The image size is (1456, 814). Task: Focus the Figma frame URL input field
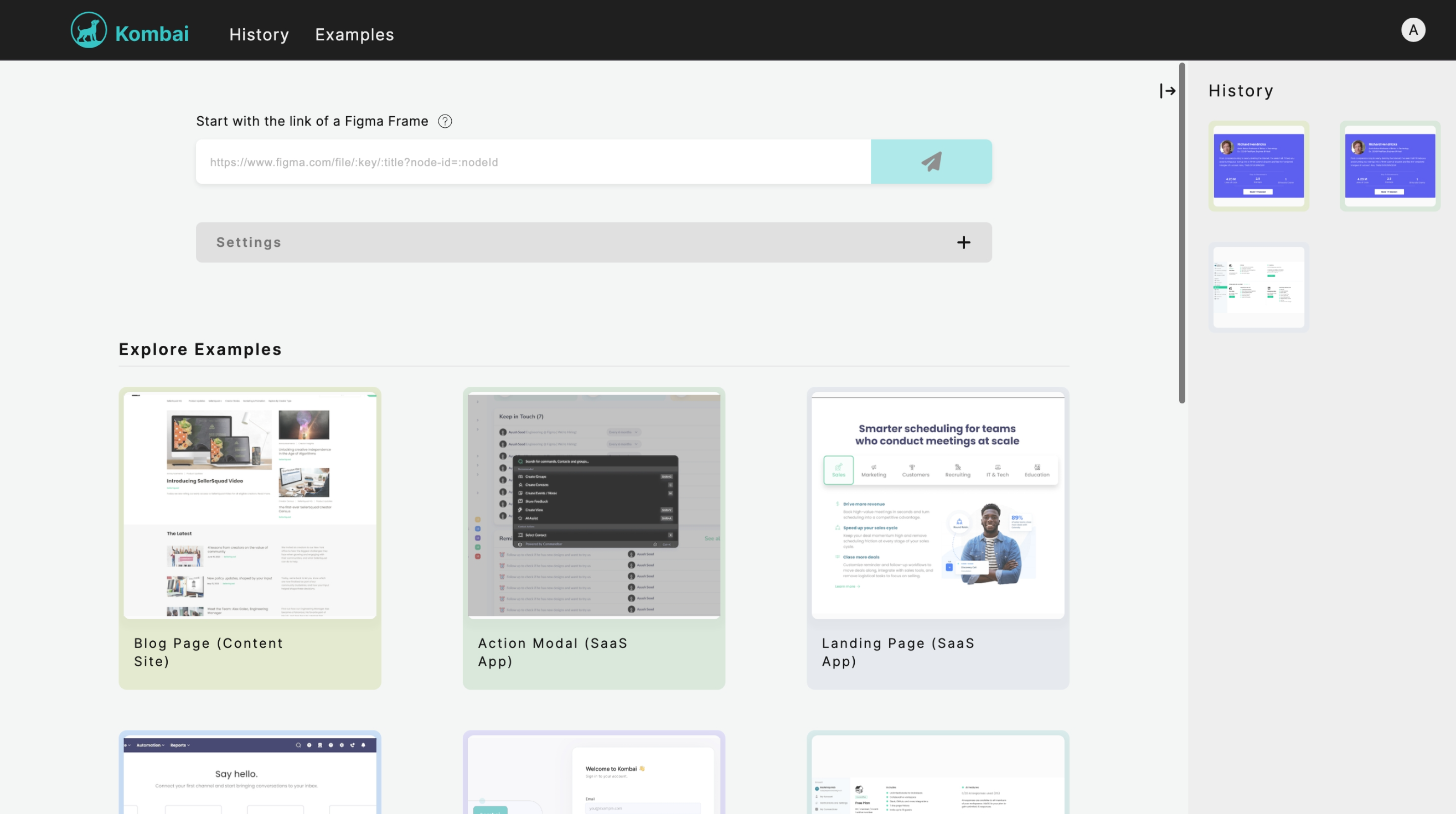point(533,162)
